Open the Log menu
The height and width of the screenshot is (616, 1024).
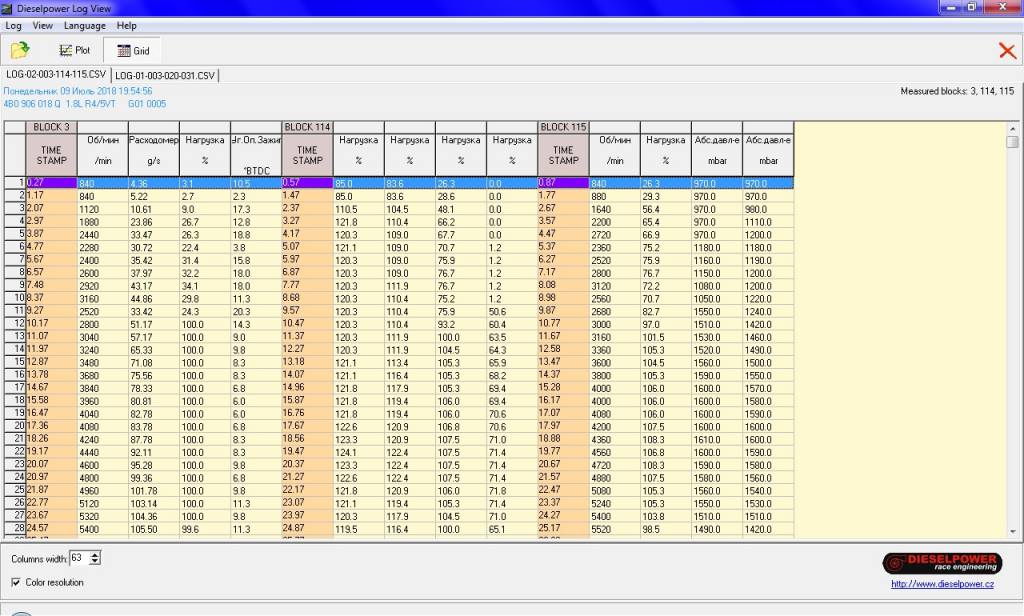pos(14,25)
